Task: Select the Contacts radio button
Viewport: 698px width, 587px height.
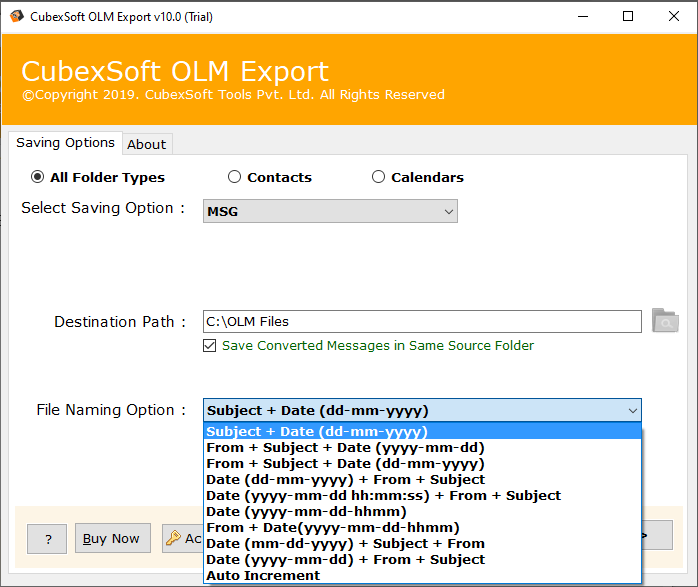Action: tap(234, 177)
